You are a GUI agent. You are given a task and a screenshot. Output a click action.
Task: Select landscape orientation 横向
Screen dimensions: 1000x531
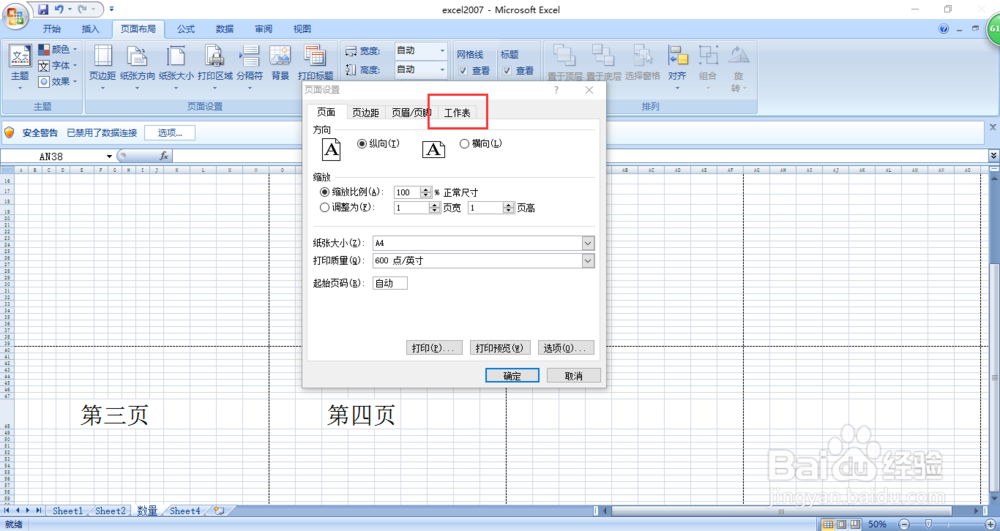pyautogui.click(x=464, y=144)
